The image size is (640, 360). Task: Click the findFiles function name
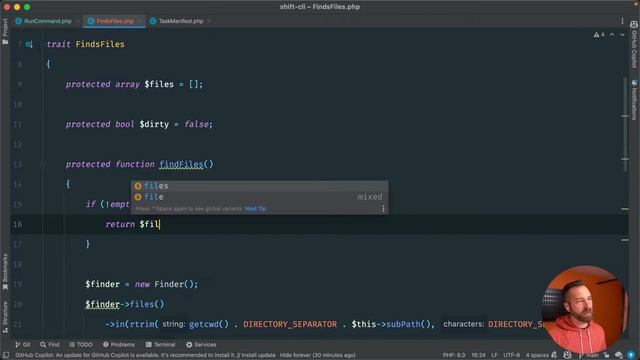181,164
